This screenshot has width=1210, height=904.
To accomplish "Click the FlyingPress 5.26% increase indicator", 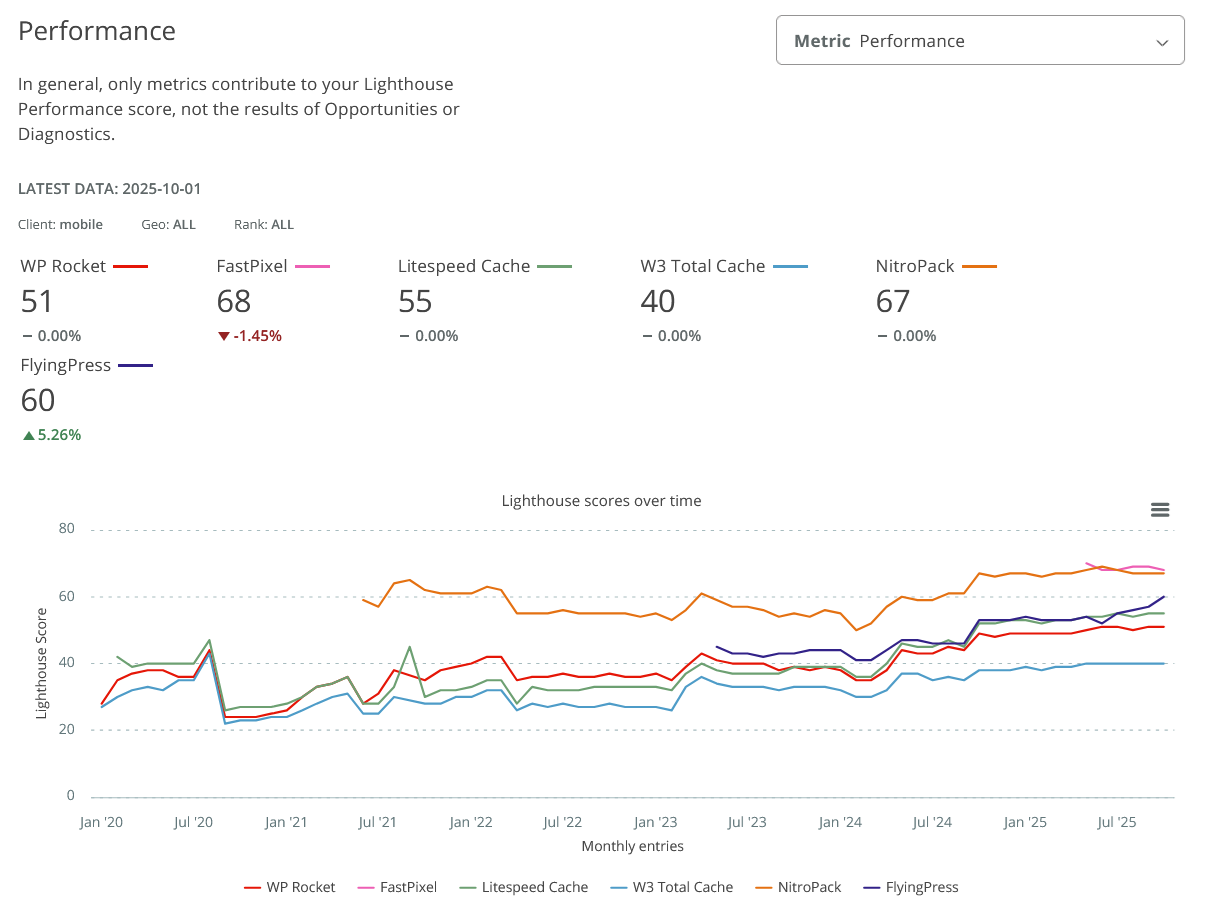I will (x=51, y=435).
